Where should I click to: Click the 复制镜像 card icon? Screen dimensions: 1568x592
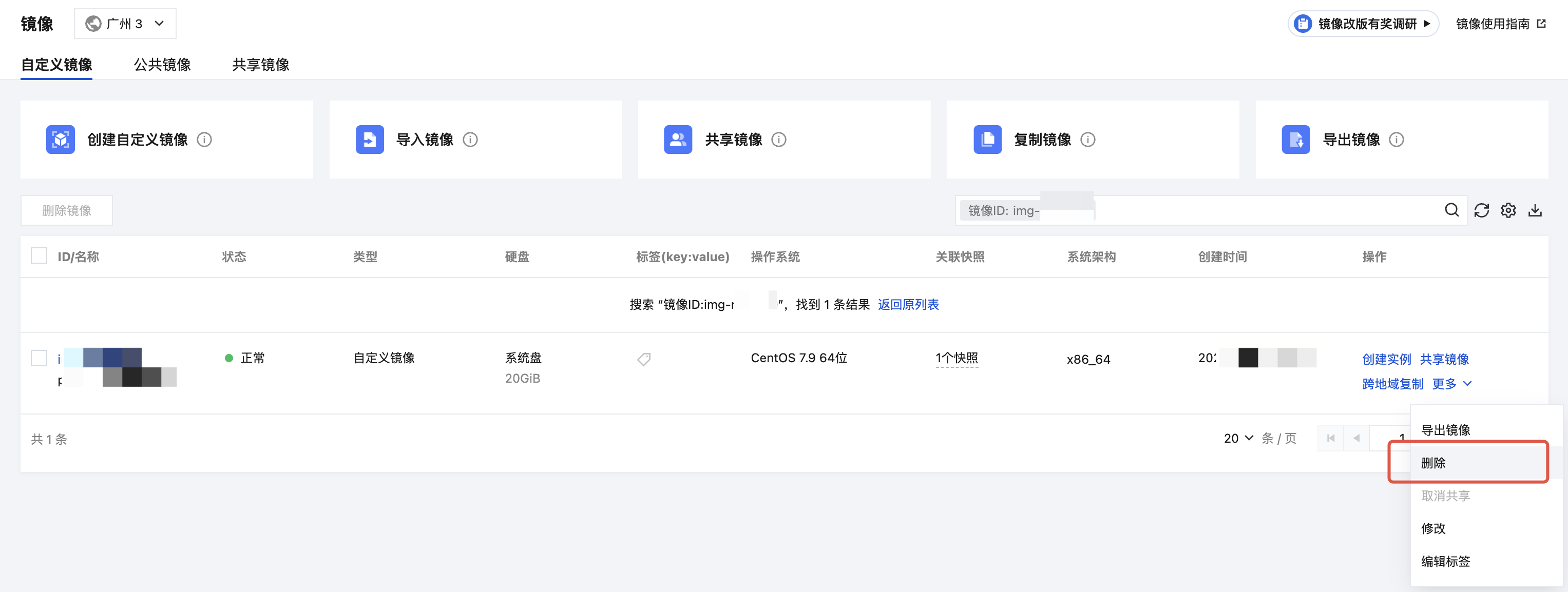[987, 140]
